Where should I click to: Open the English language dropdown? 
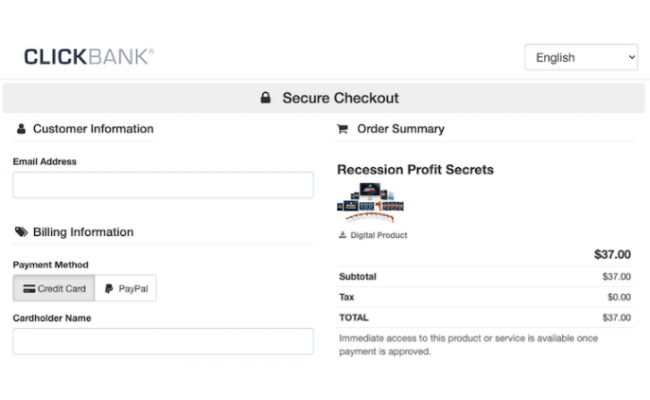pos(581,57)
